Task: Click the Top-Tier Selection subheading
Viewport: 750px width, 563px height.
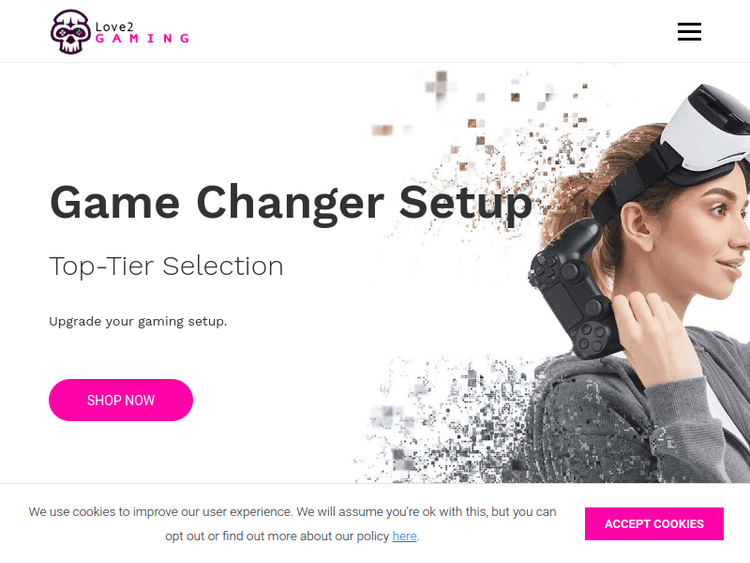Action: [166, 266]
